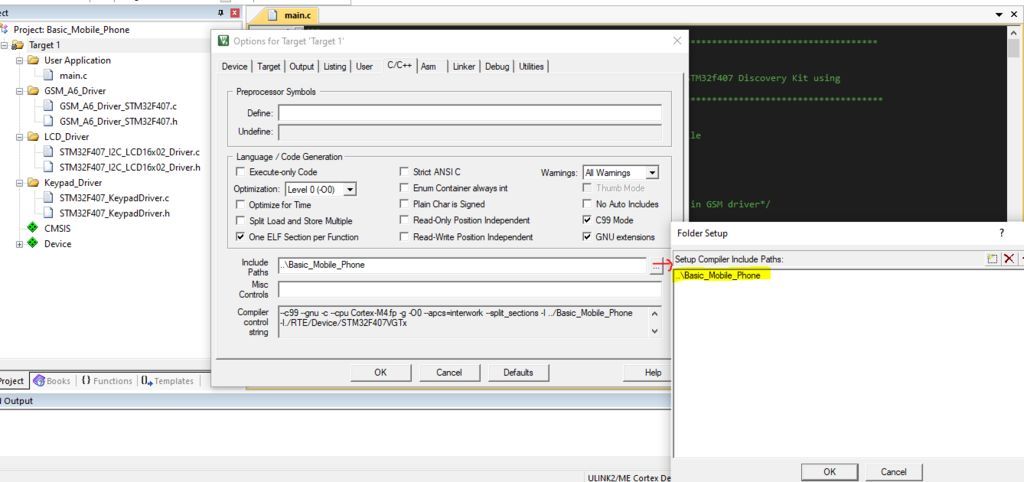1024x482 pixels.
Task: Enable Strict ANSI C checkbox
Action: (x=405, y=172)
